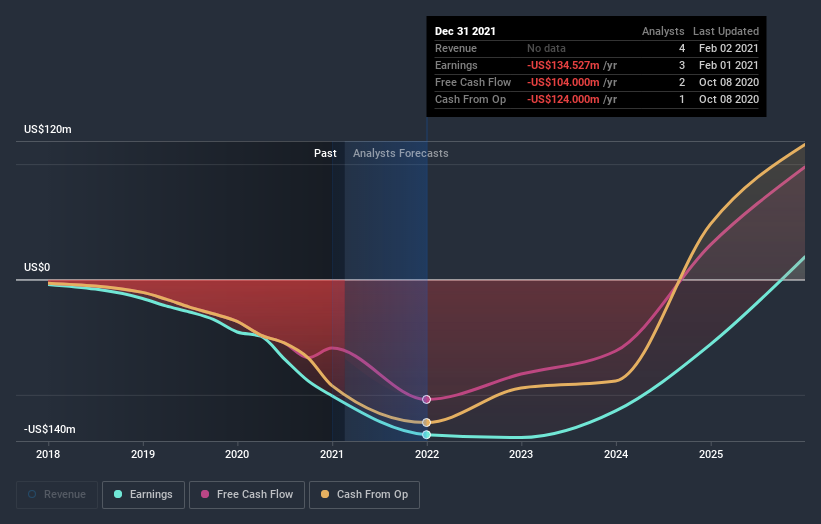Click the Free Cash Flow row label in tooltip
The height and width of the screenshot is (524, 821).
tap(473, 82)
